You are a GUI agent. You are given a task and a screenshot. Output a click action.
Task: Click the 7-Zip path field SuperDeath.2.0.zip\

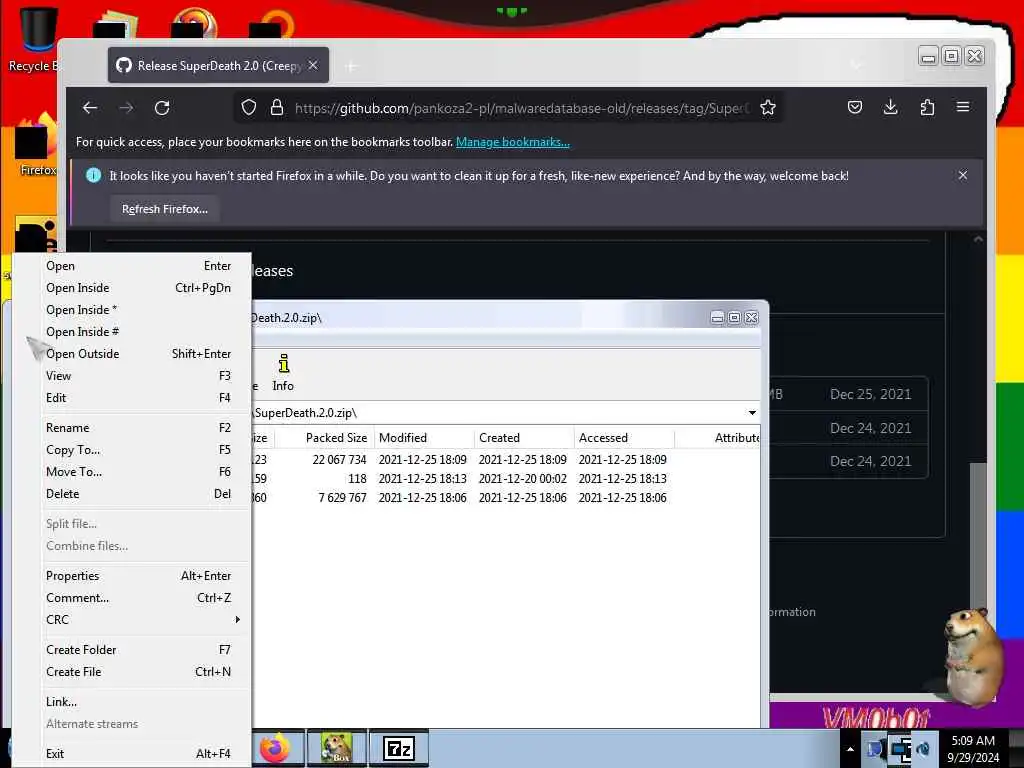[499, 413]
